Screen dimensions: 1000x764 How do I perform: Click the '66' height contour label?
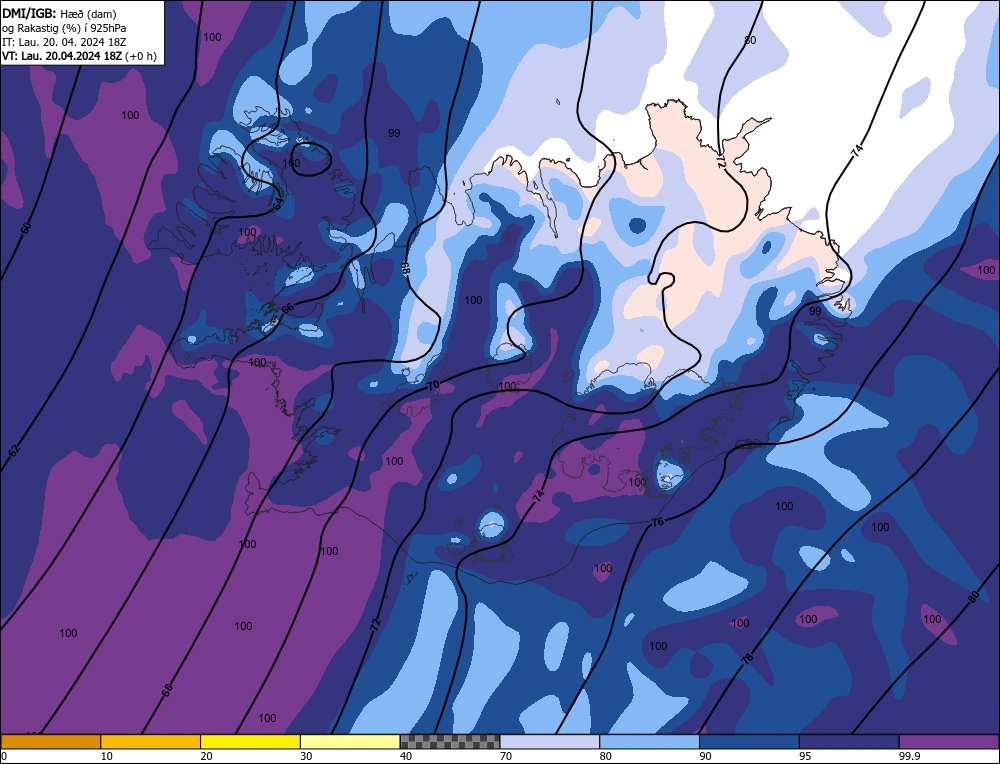288,308
